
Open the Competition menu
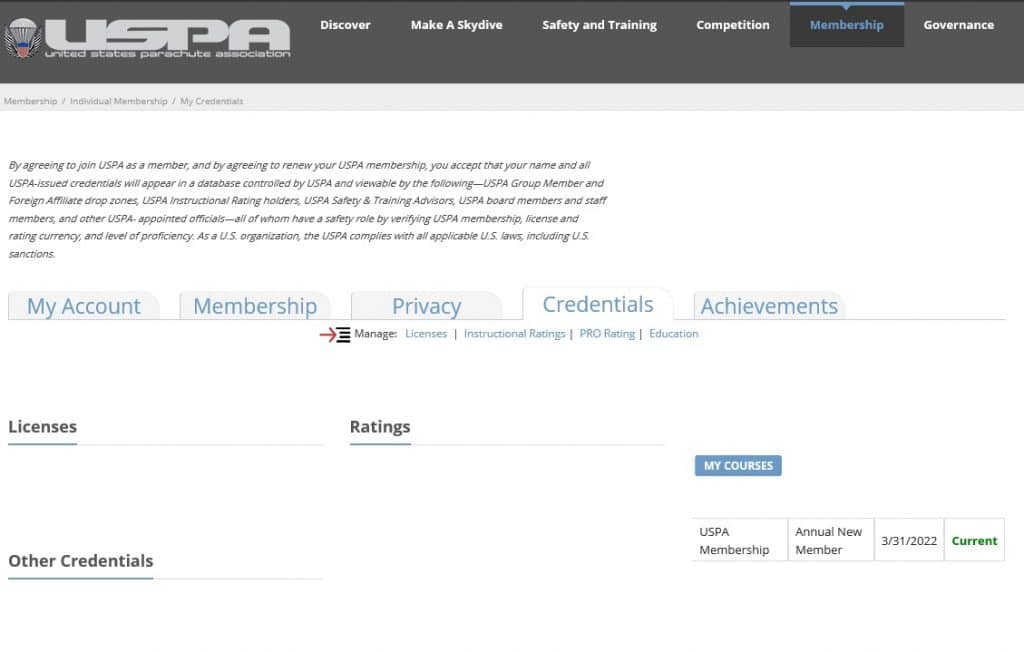pyautogui.click(x=733, y=25)
